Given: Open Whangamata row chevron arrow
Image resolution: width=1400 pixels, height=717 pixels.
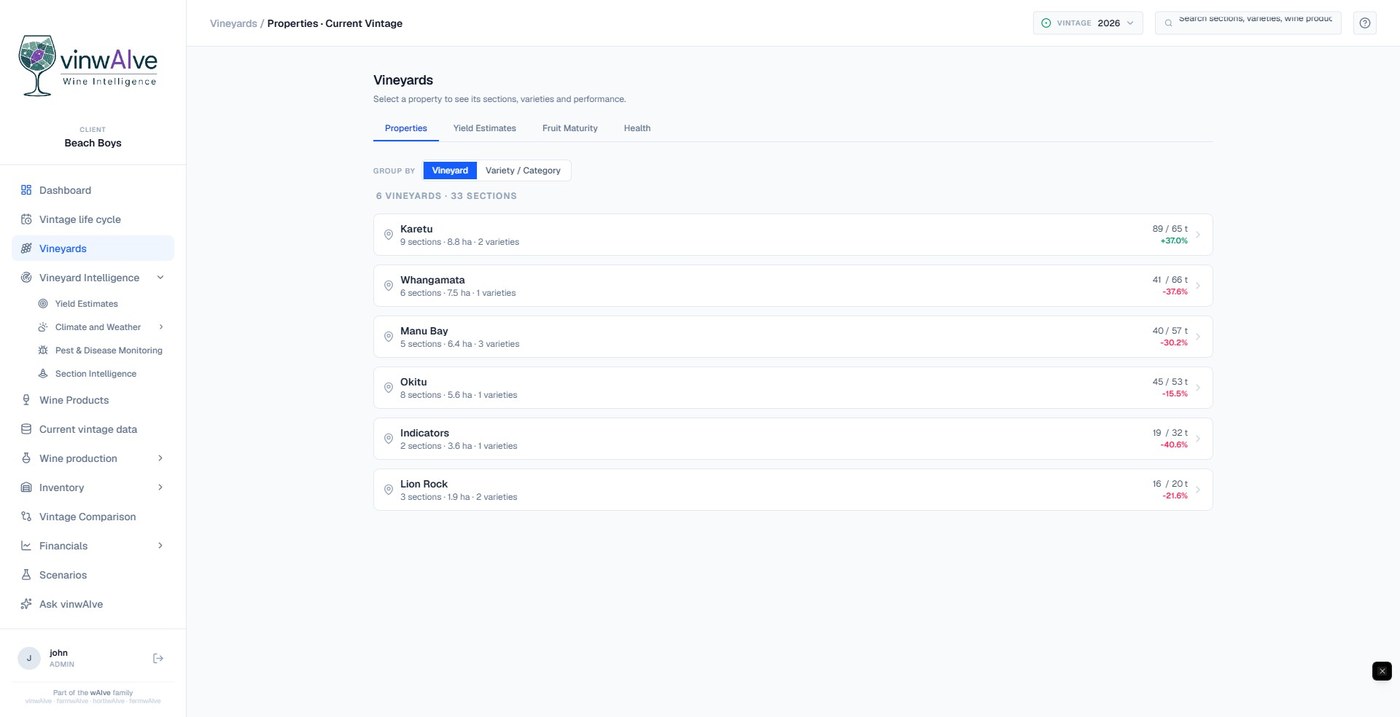Looking at the screenshot, I should coord(1198,286).
